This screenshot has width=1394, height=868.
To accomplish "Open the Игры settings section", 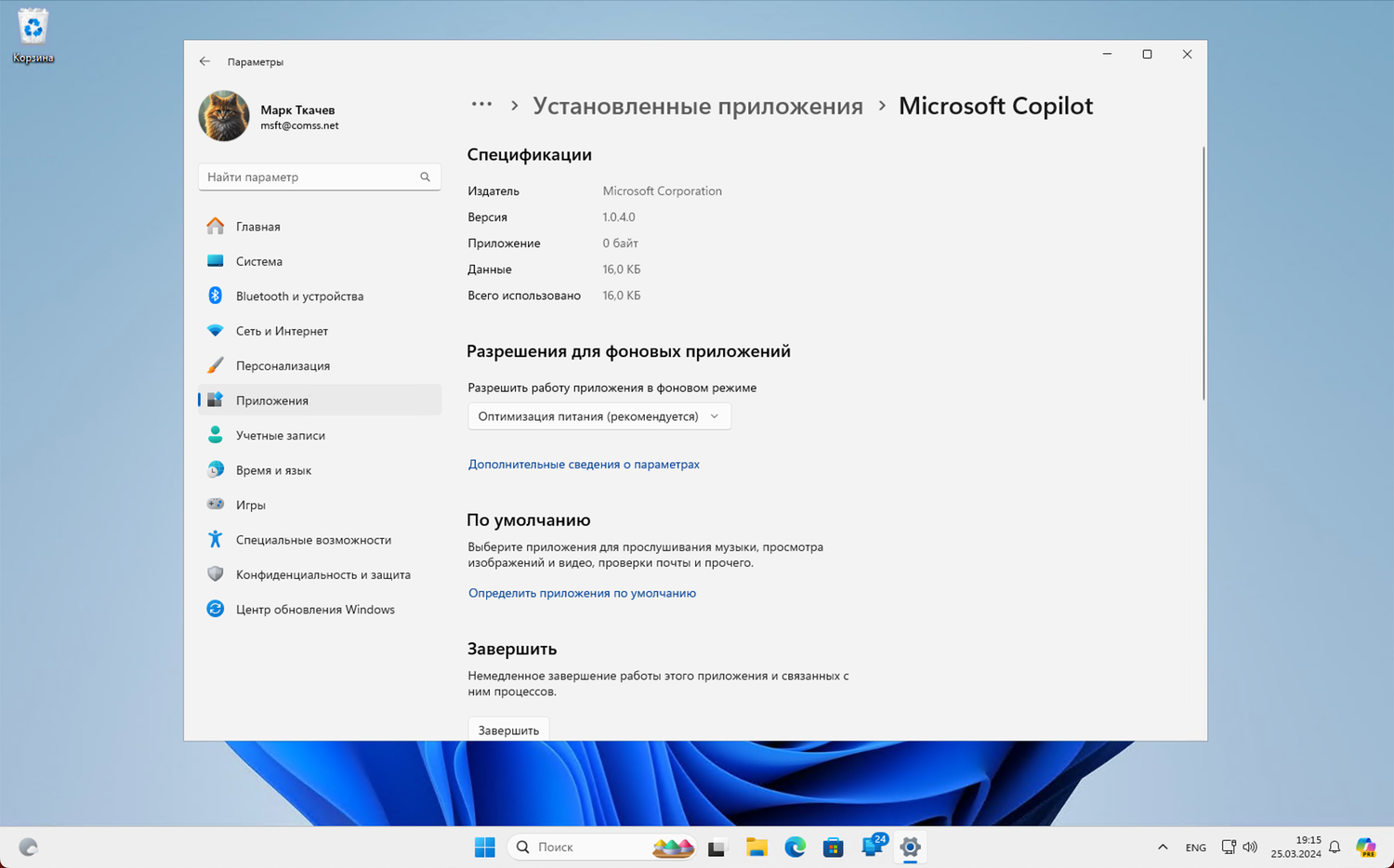I will 320,505.
